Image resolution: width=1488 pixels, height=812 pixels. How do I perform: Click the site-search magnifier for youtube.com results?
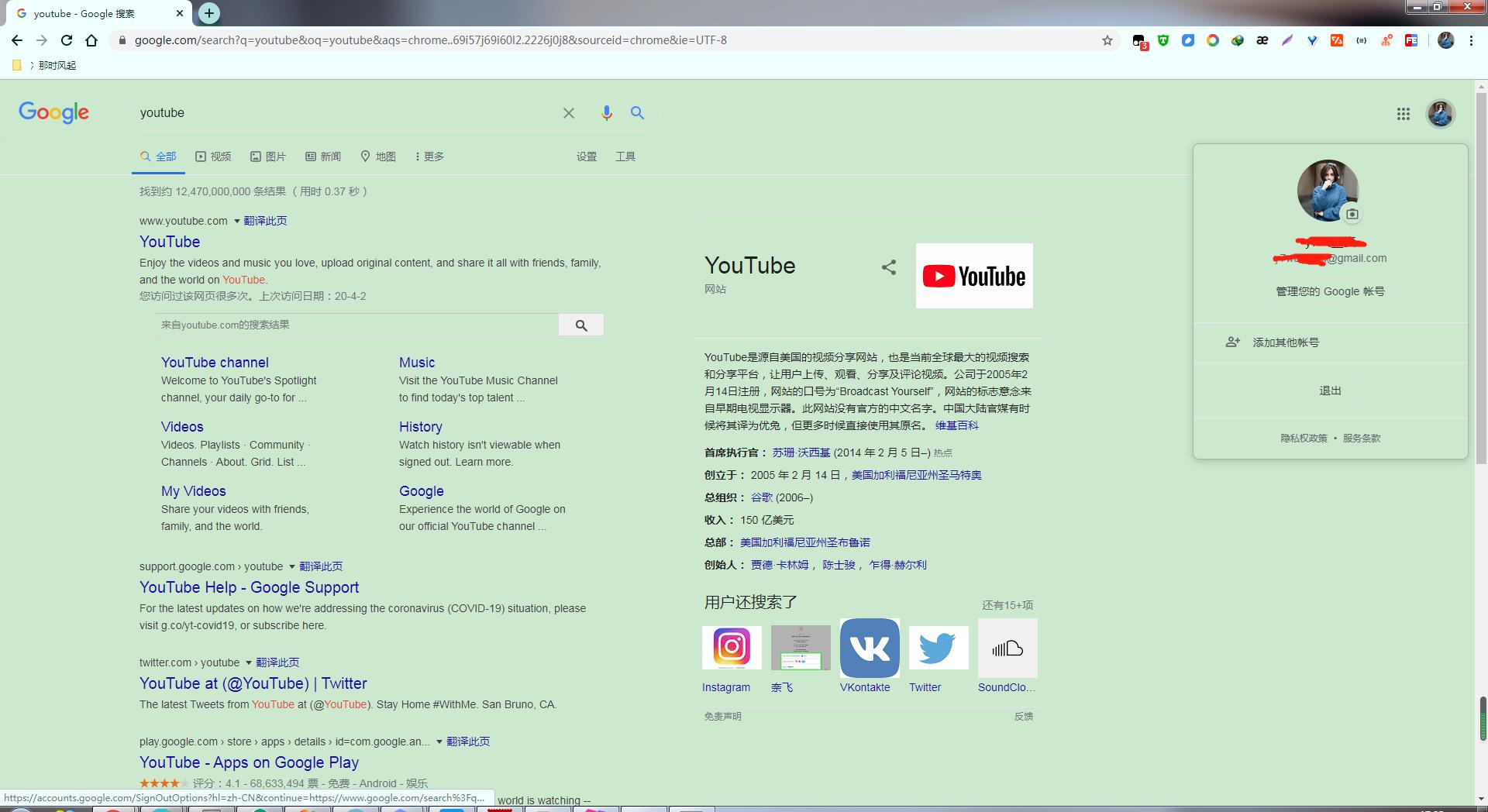581,325
